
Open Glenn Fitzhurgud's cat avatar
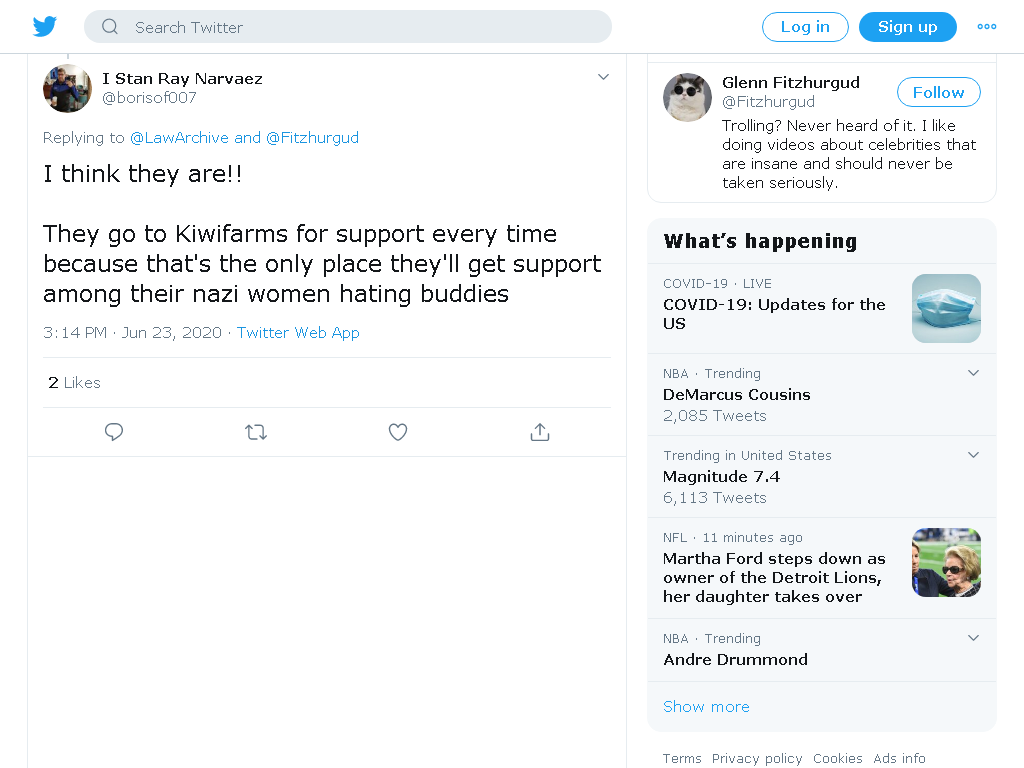(x=687, y=97)
